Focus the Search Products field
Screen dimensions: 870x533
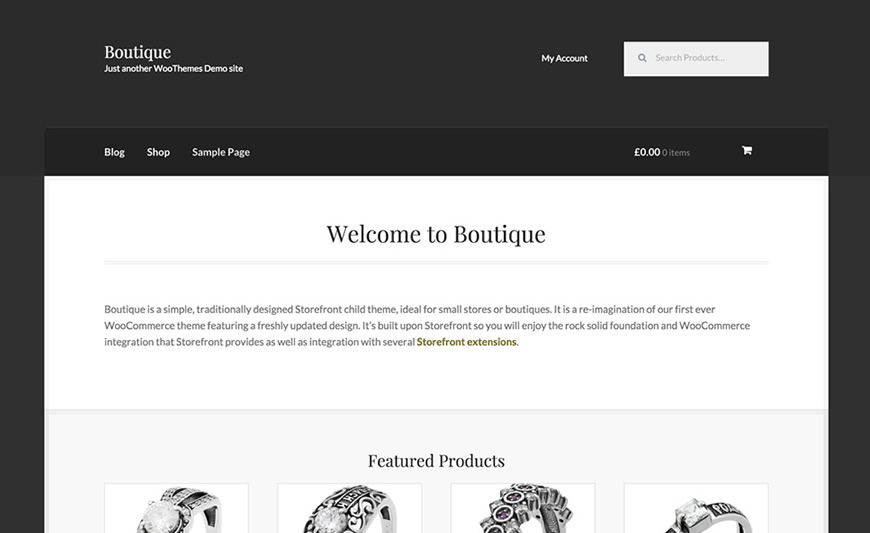point(696,59)
